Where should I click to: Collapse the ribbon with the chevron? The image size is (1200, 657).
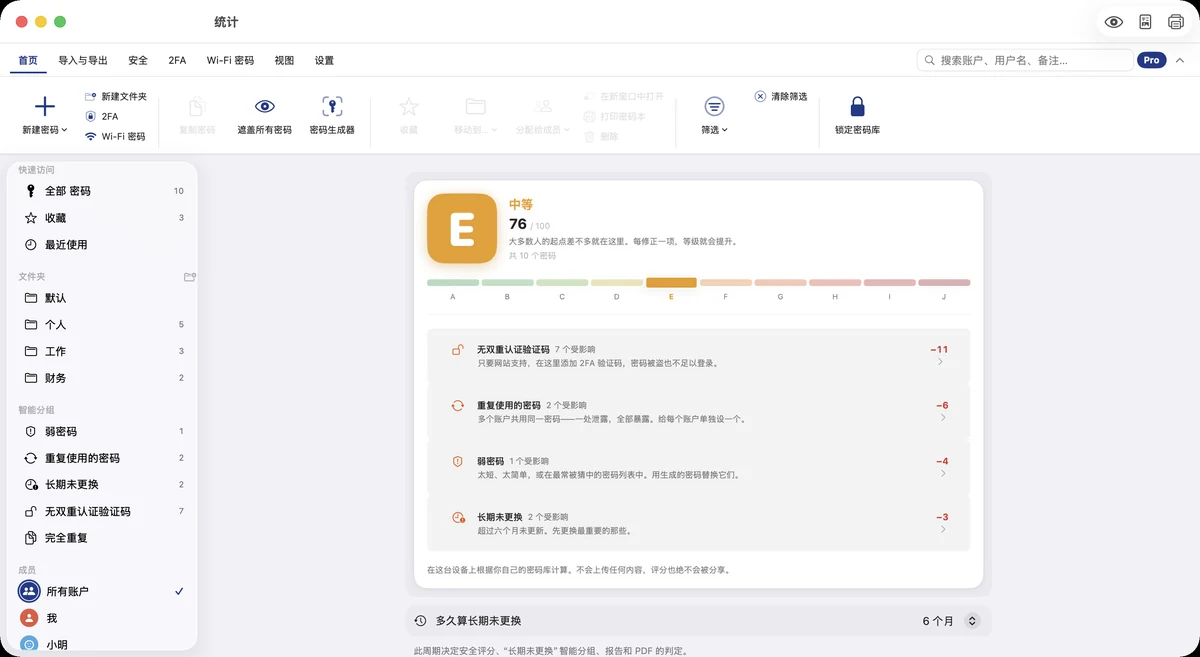coord(1180,60)
